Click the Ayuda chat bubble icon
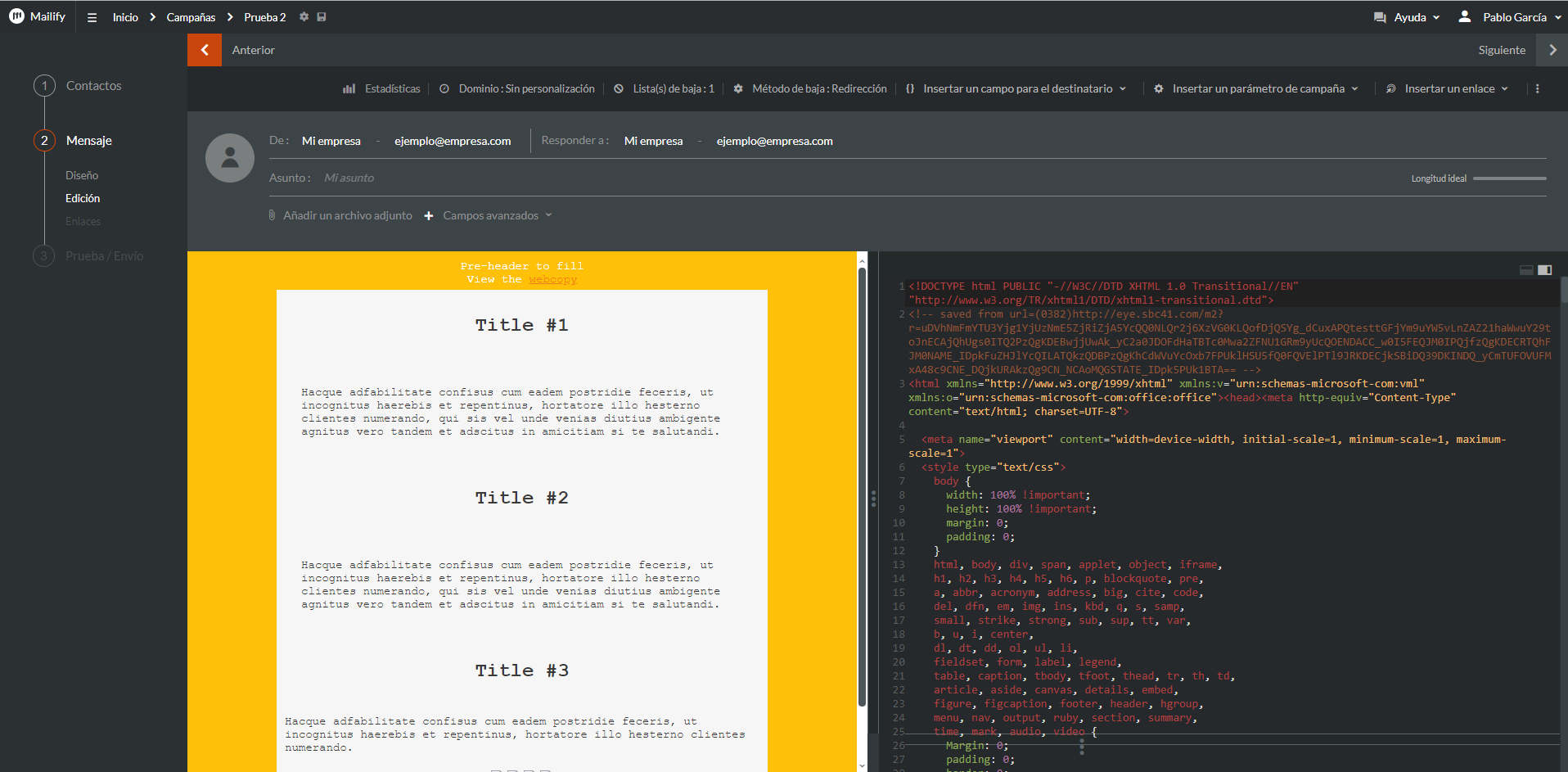The image size is (1568, 772). click(x=1380, y=17)
